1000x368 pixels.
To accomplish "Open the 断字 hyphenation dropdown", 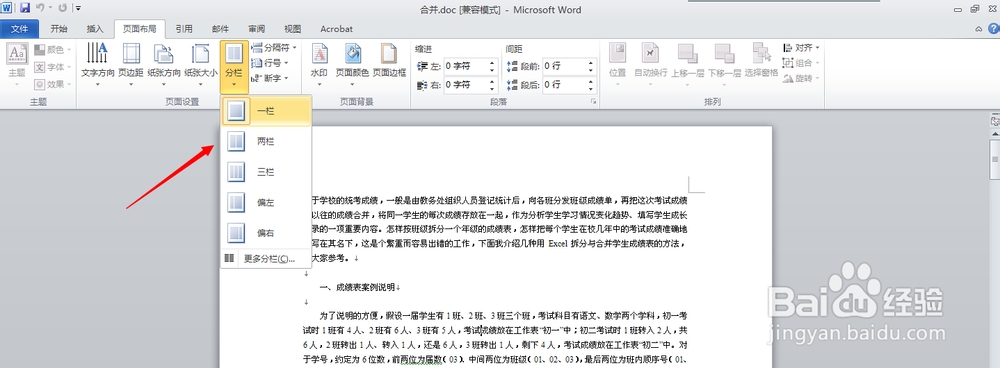I will point(270,78).
